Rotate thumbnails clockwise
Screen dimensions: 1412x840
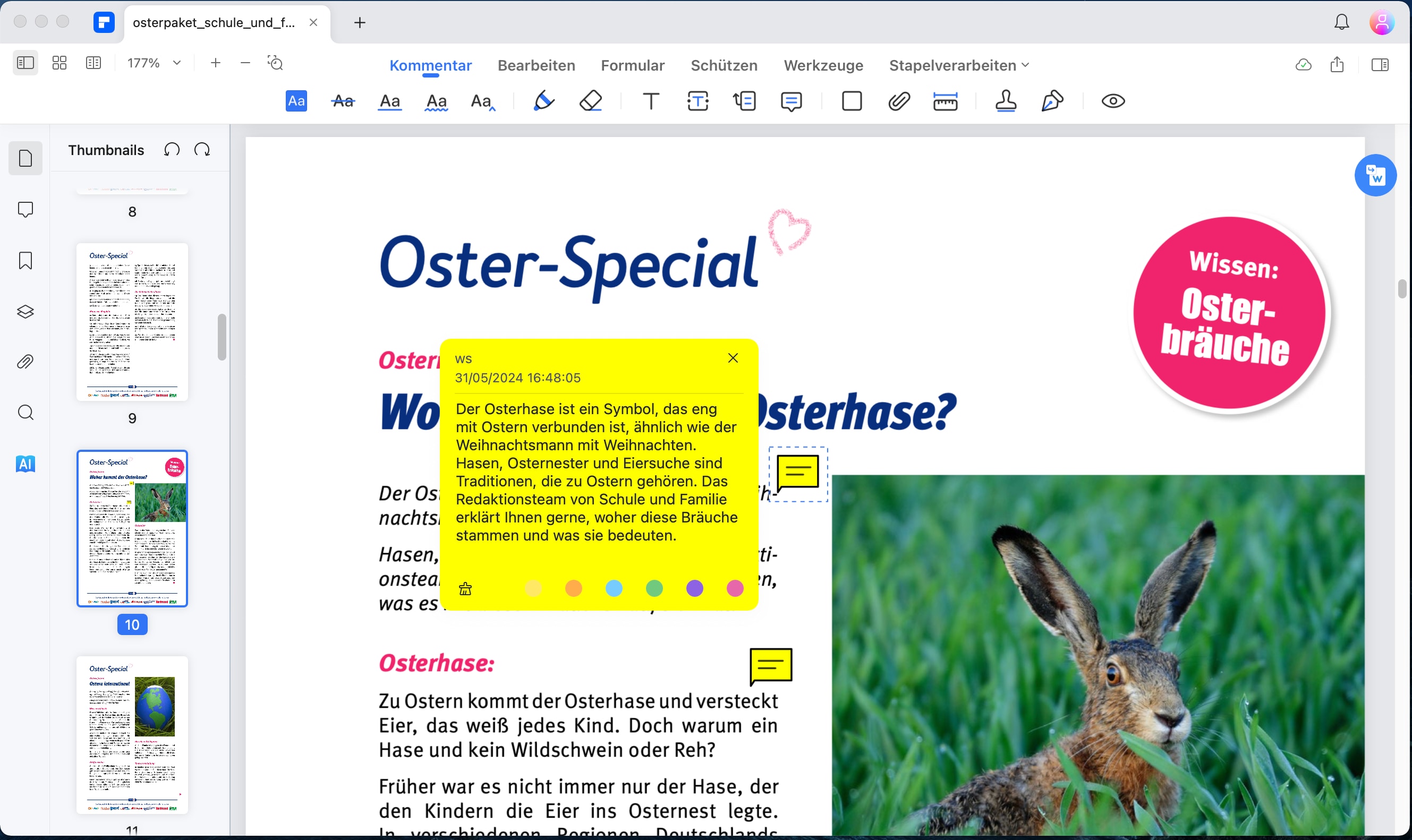(202, 150)
